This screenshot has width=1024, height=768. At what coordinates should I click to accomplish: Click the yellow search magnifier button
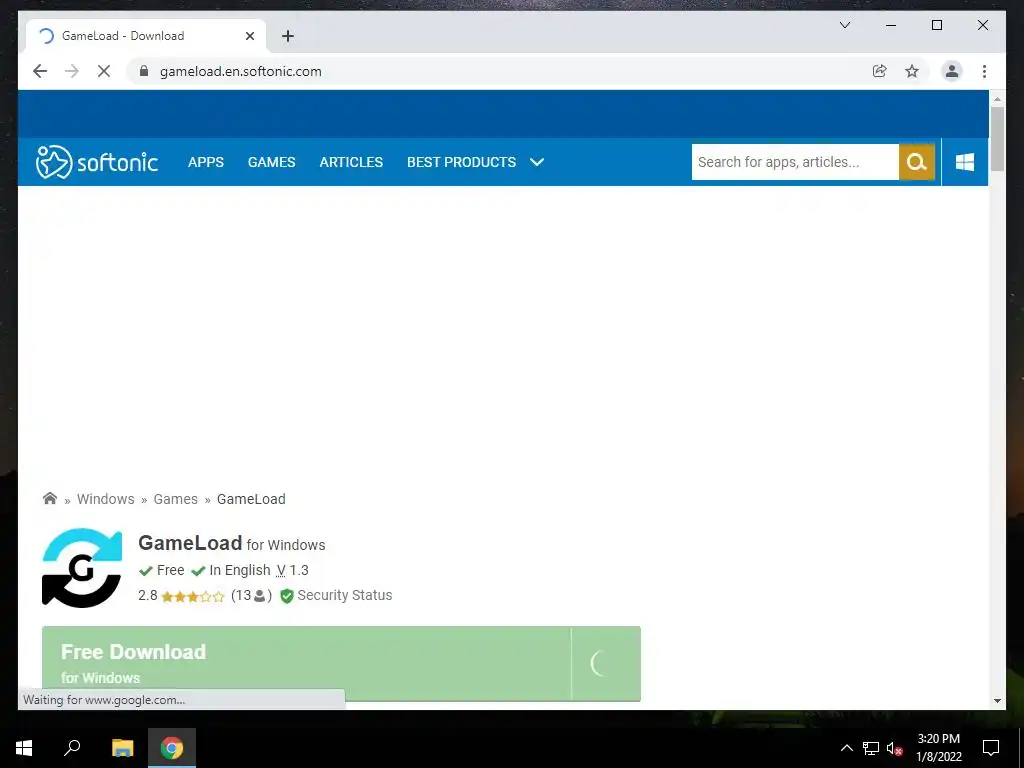coord(916,162)
